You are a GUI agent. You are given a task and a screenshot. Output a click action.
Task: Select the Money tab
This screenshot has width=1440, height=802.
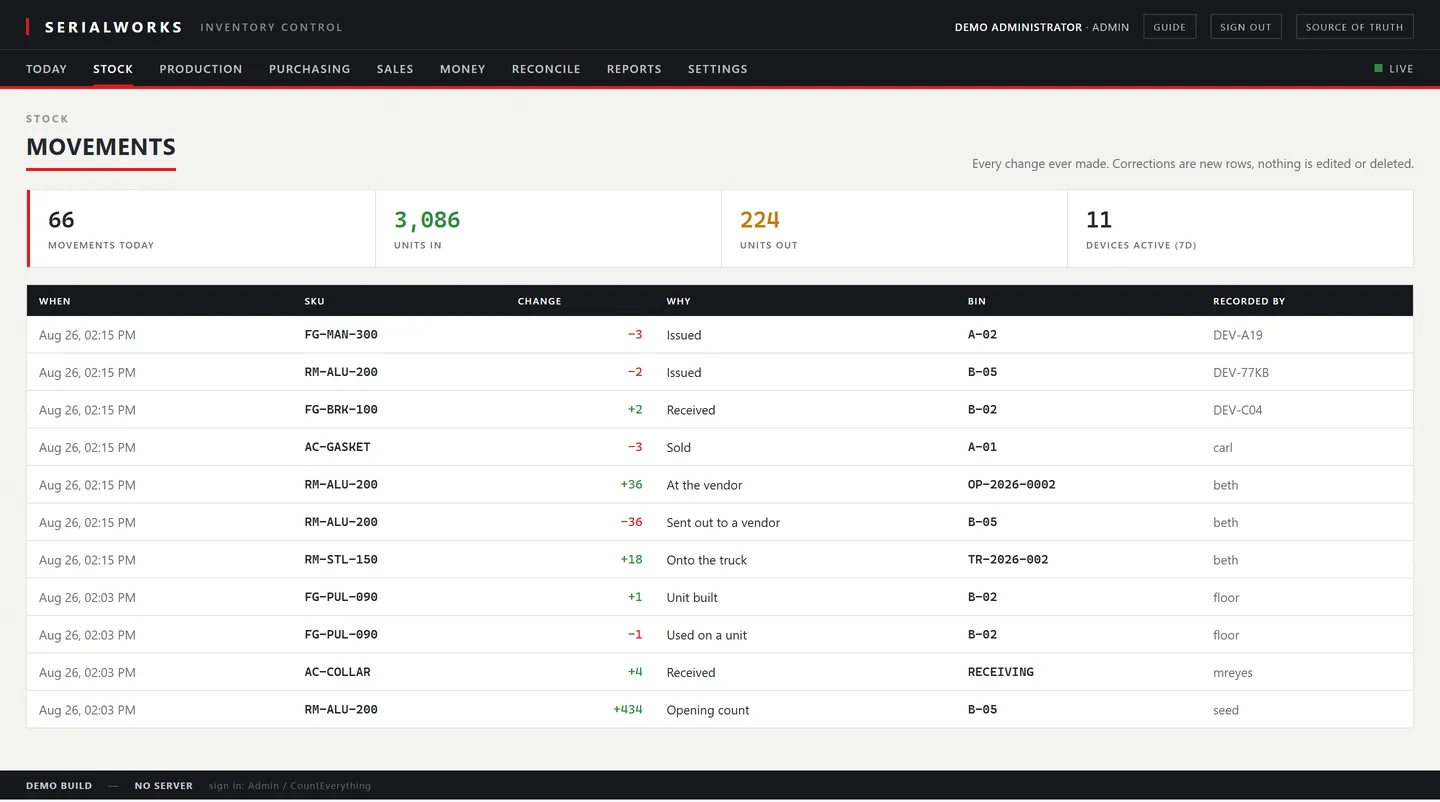coord(463,69)
